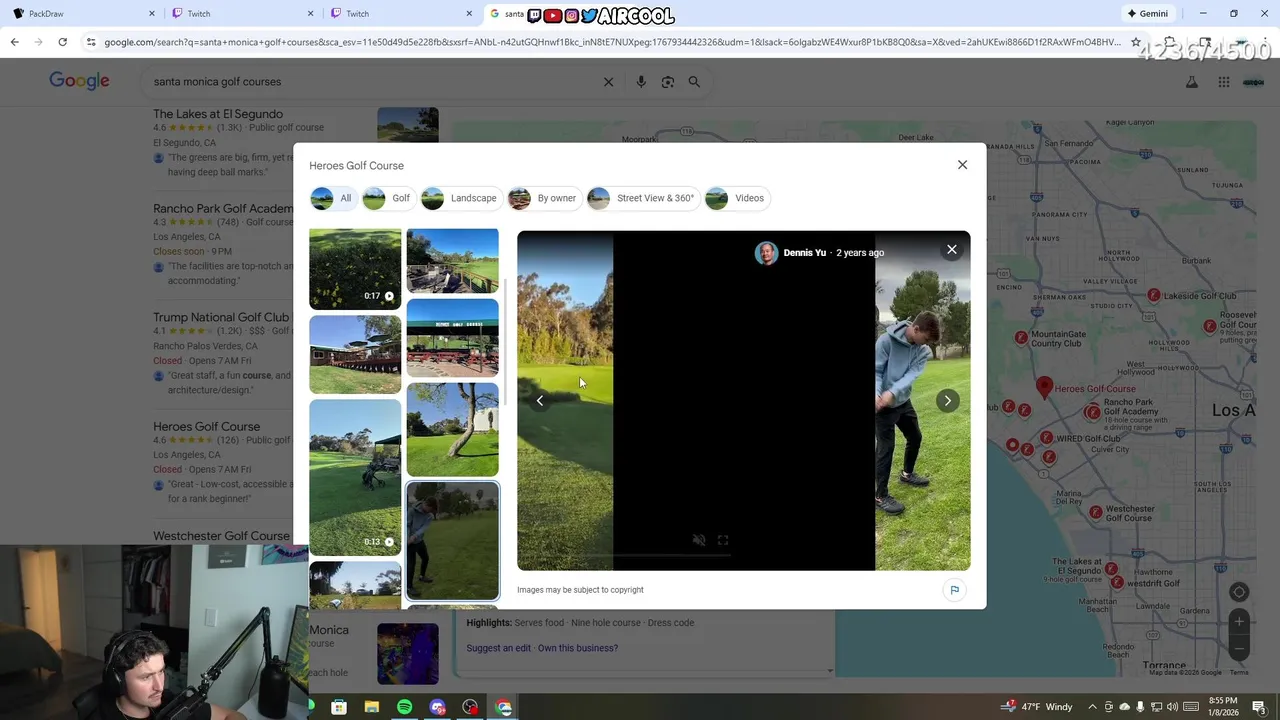This screenshot has width=1280, height=720.
Task: Open the taskbar clock showing 8:55 PM
Action: point(1222,707)
